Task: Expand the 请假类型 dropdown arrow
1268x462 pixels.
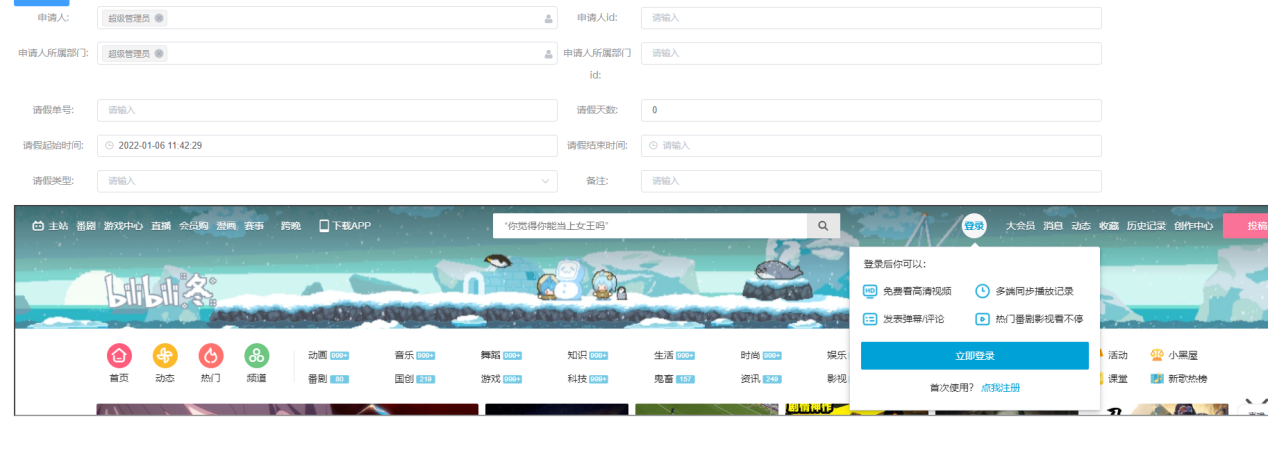Action: [545, 181]
